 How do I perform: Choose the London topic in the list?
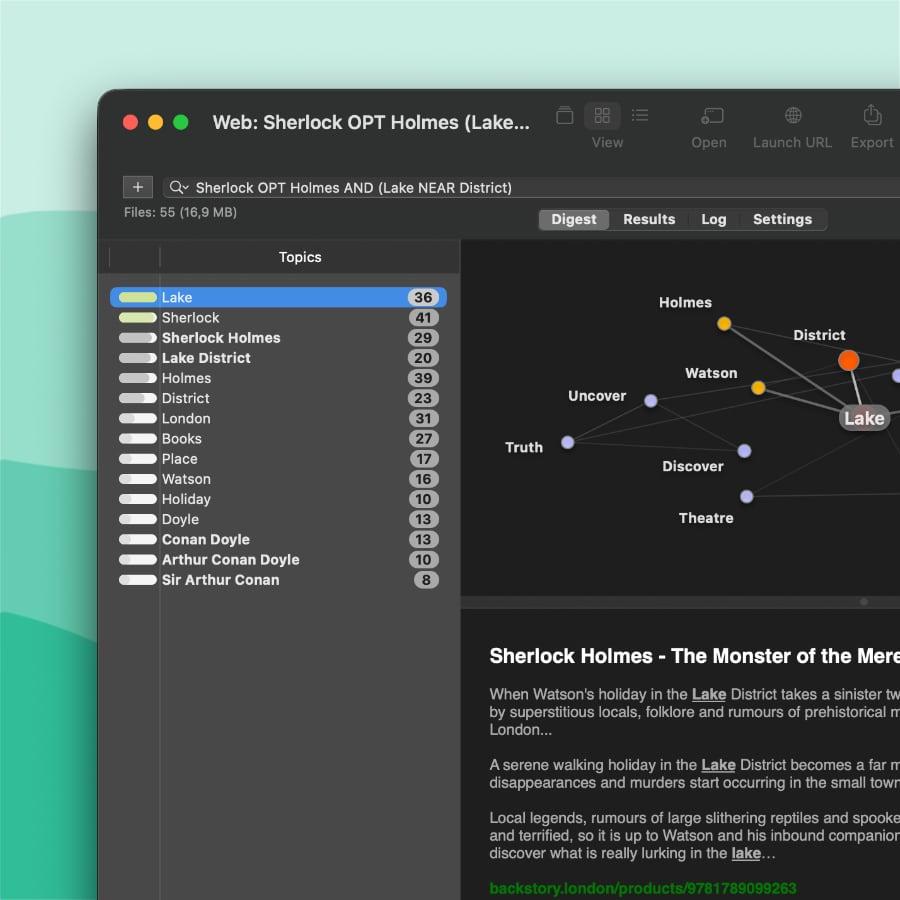(278, 418)
